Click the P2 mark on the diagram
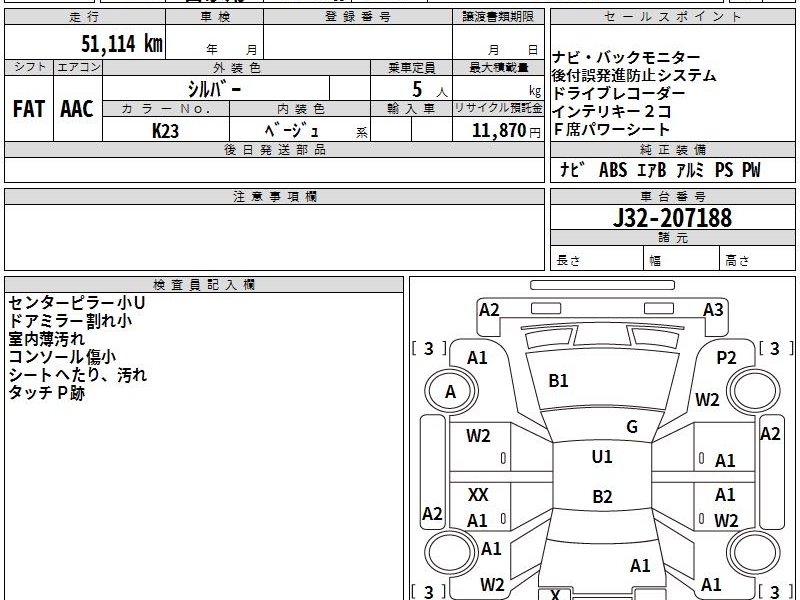Image resolution: width=800 pixels, height=600 pixels. point(726,358)
